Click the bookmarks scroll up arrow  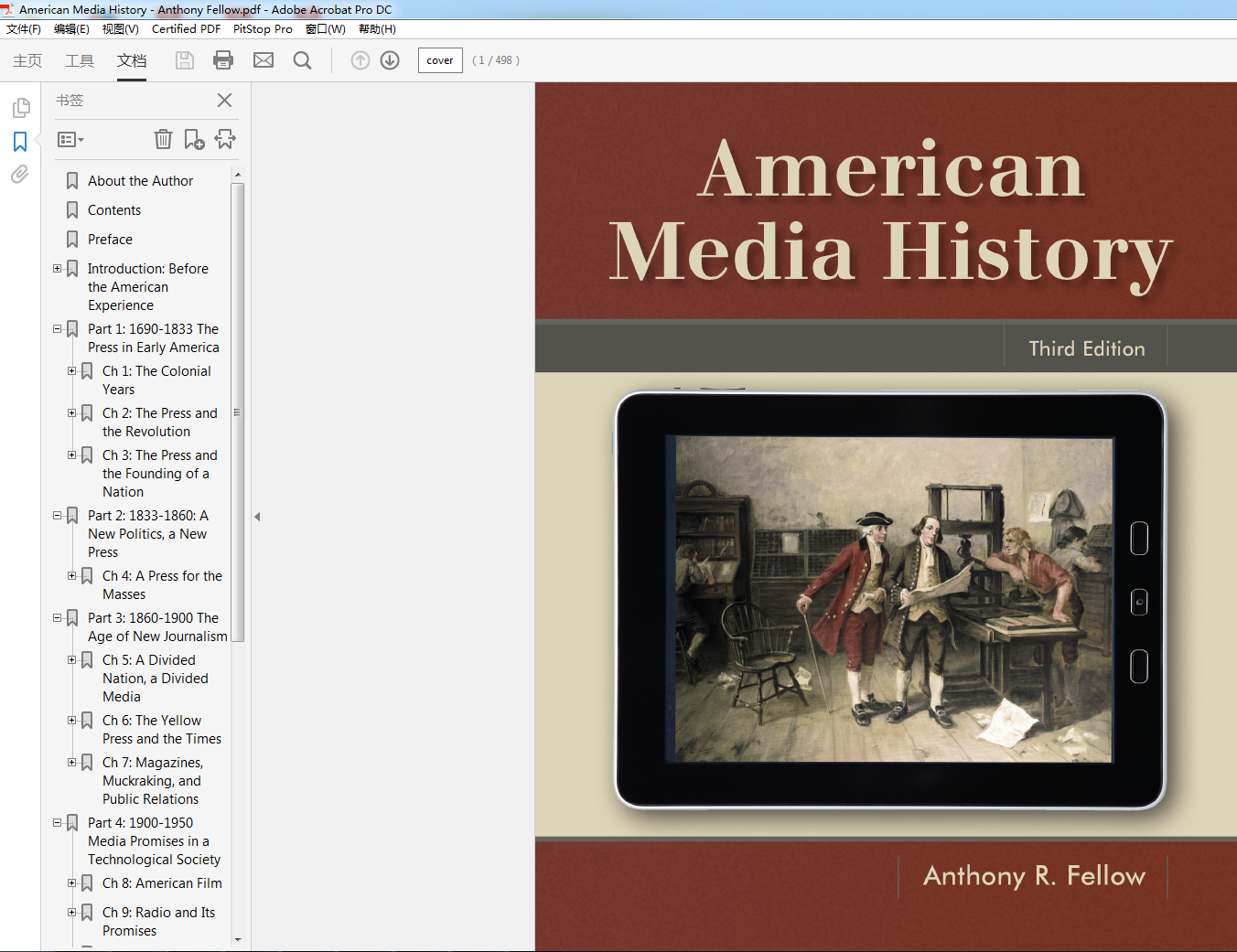[x=238, y=175]
